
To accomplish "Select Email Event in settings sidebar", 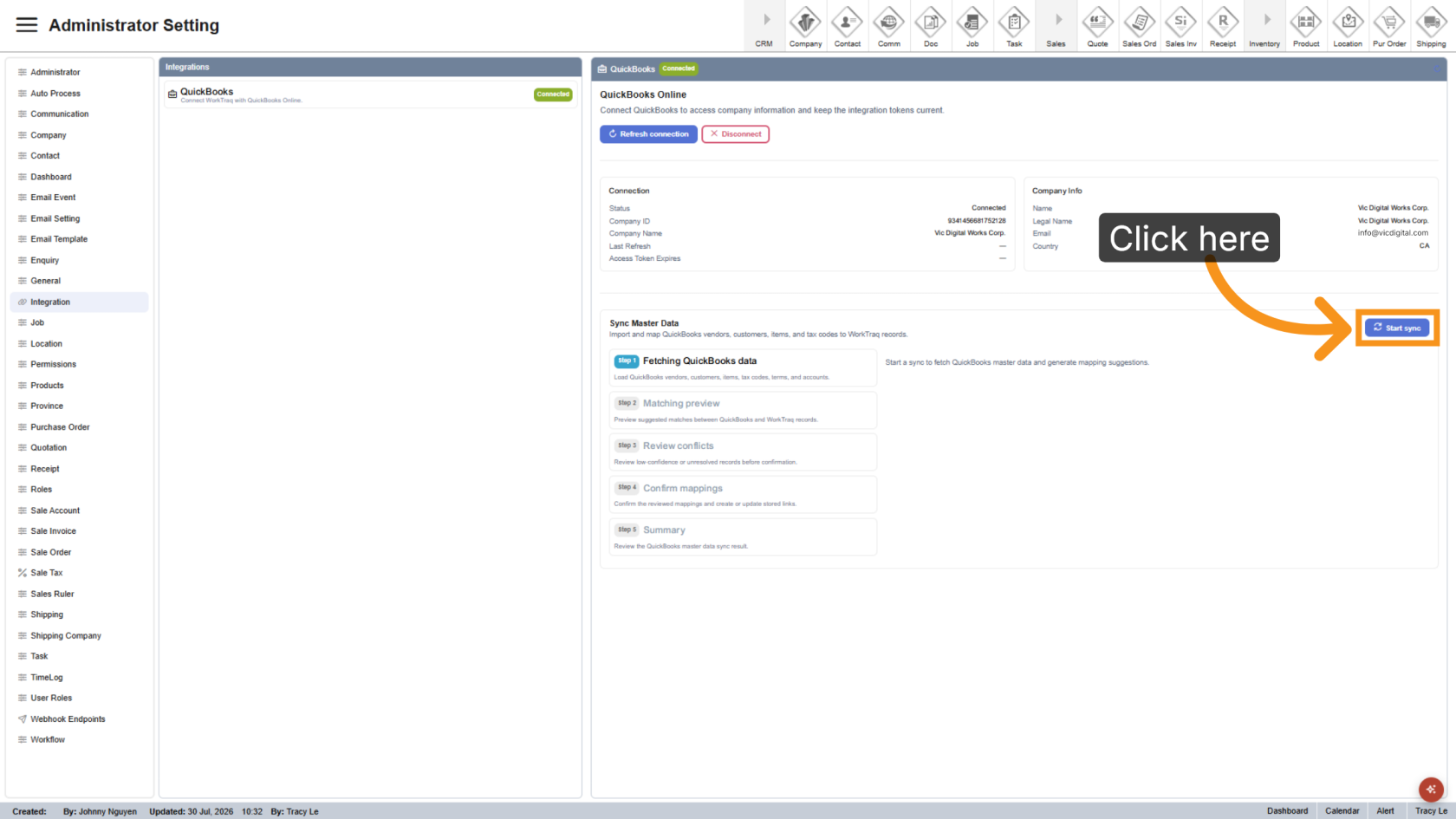I will click(79, 198).
